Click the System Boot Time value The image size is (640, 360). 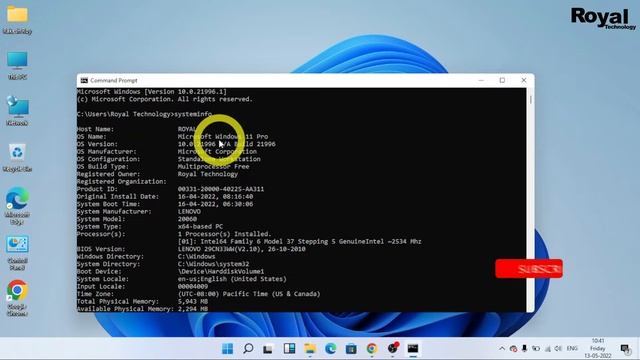[x=216, y=204]
